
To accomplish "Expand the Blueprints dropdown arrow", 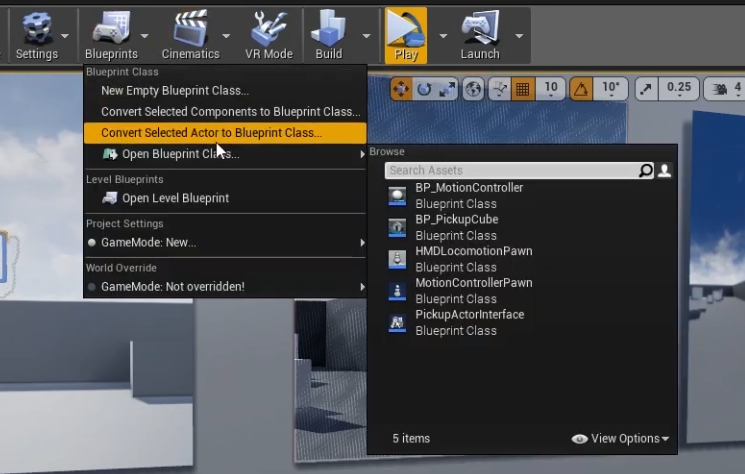I will click(x=144, y=36).
